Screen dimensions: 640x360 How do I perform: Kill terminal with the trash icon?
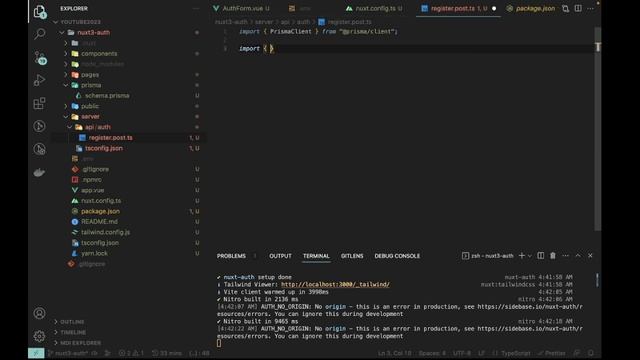553,256
